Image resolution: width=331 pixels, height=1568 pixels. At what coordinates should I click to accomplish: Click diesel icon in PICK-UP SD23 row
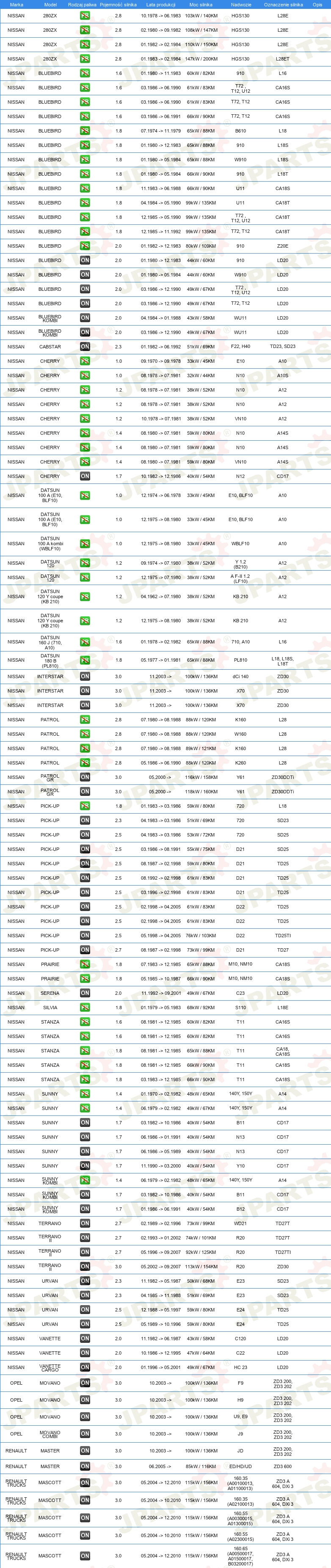tap(85, 820)
